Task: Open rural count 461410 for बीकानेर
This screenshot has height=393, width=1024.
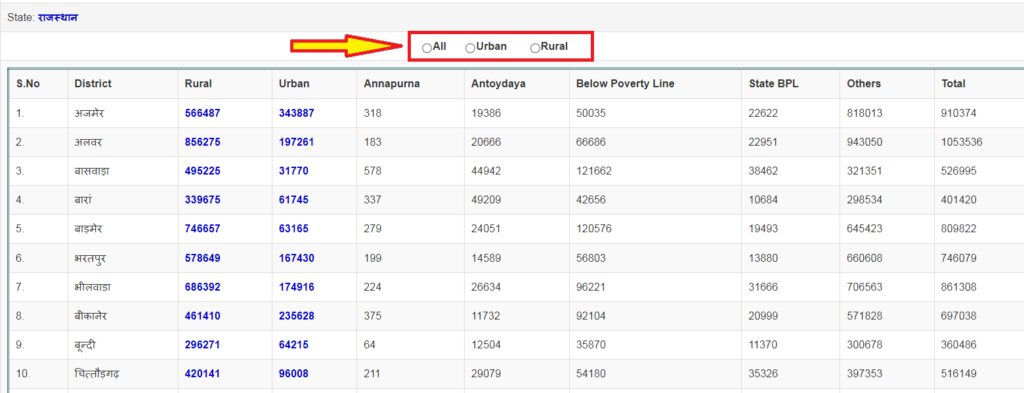Action: [x=202, y=316]
